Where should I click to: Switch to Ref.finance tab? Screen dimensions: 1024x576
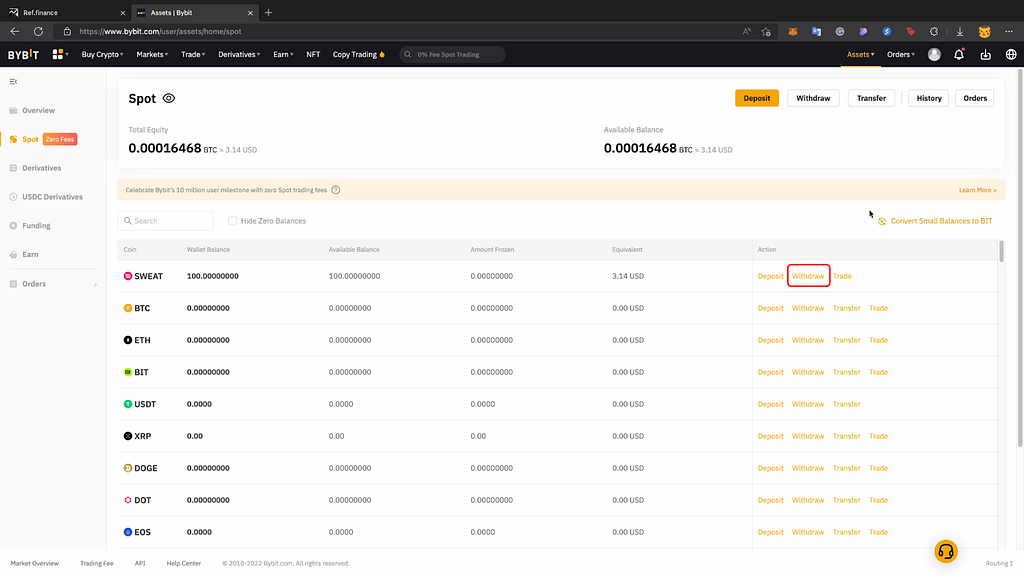[65, 12]
